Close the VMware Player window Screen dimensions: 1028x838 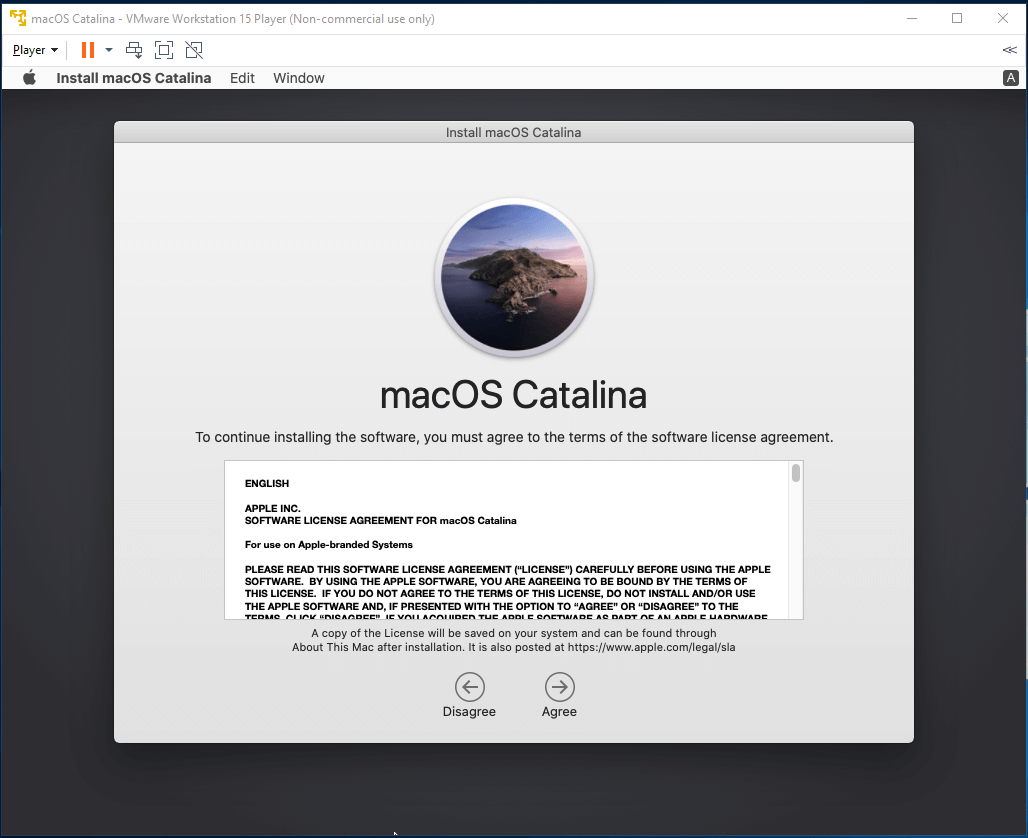tap(1003, 18)
